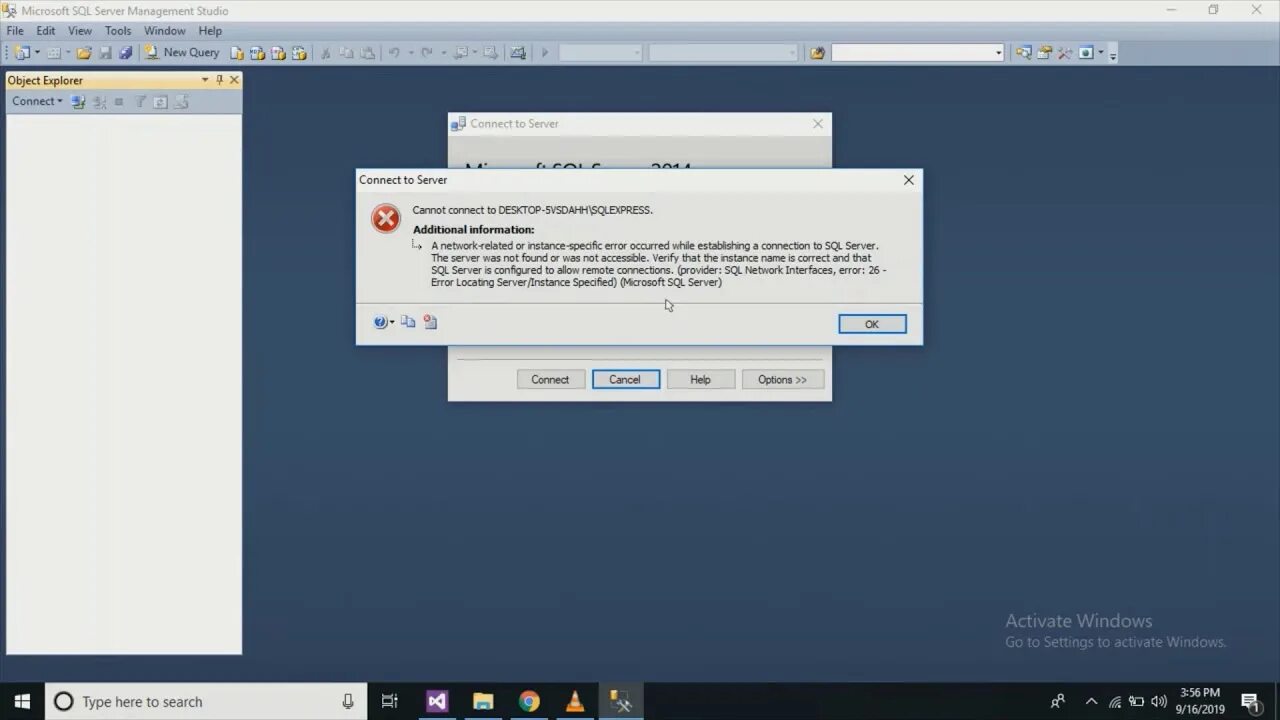This screenshot has height=720, width=1280.
Task: Click the Analysis Services XMLA Query icon
Action: tap(298, 52)
